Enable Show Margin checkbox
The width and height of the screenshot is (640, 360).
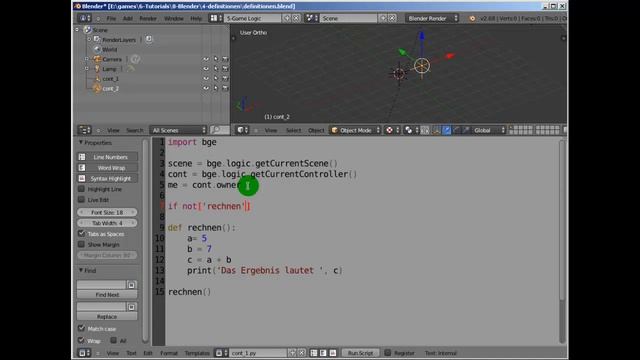[x=81, y=244]
